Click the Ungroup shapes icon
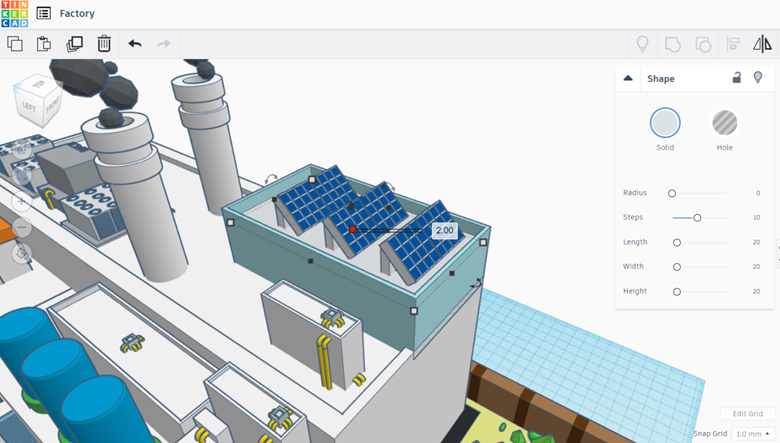This screenshot has width=780, height=443. click(x=702, y=44)
